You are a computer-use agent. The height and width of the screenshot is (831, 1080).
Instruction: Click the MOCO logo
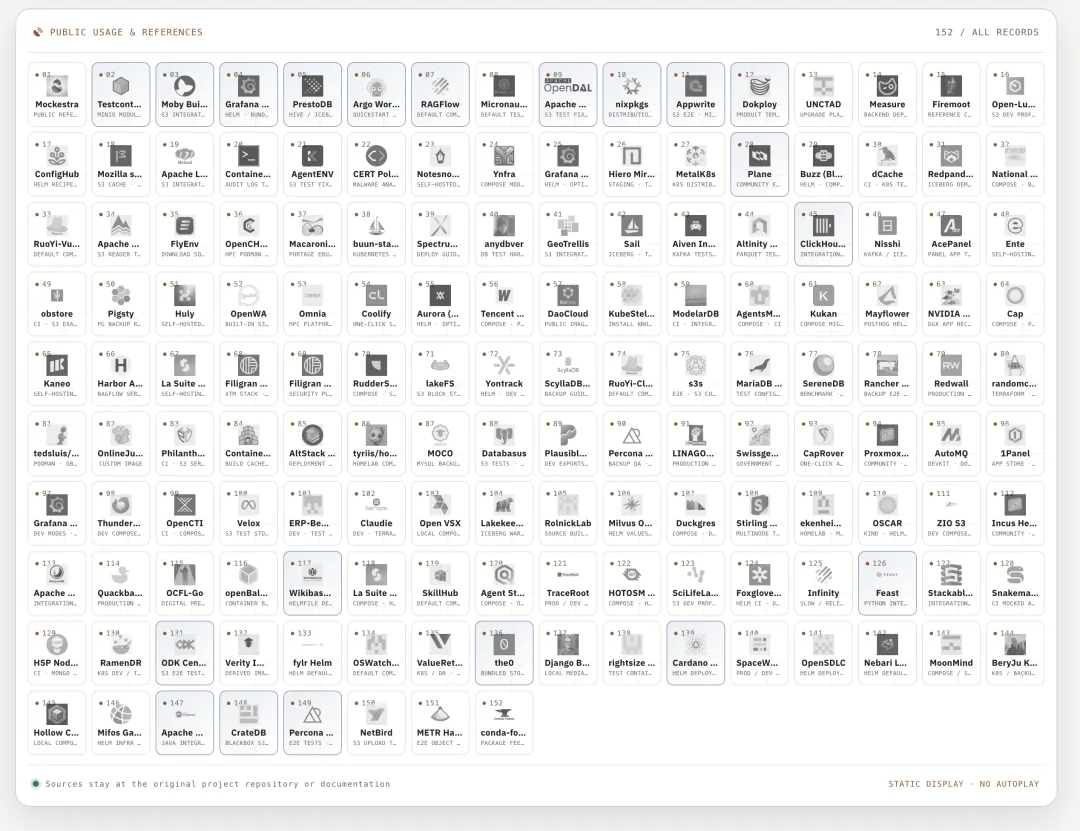pyautogui.click(x=440, y=435)
